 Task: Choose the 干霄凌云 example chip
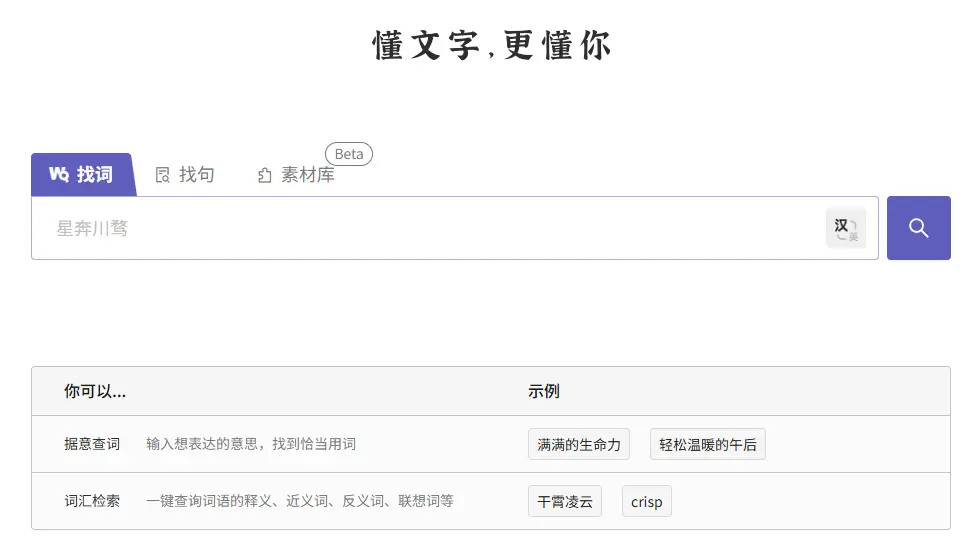tap(565, 501)
